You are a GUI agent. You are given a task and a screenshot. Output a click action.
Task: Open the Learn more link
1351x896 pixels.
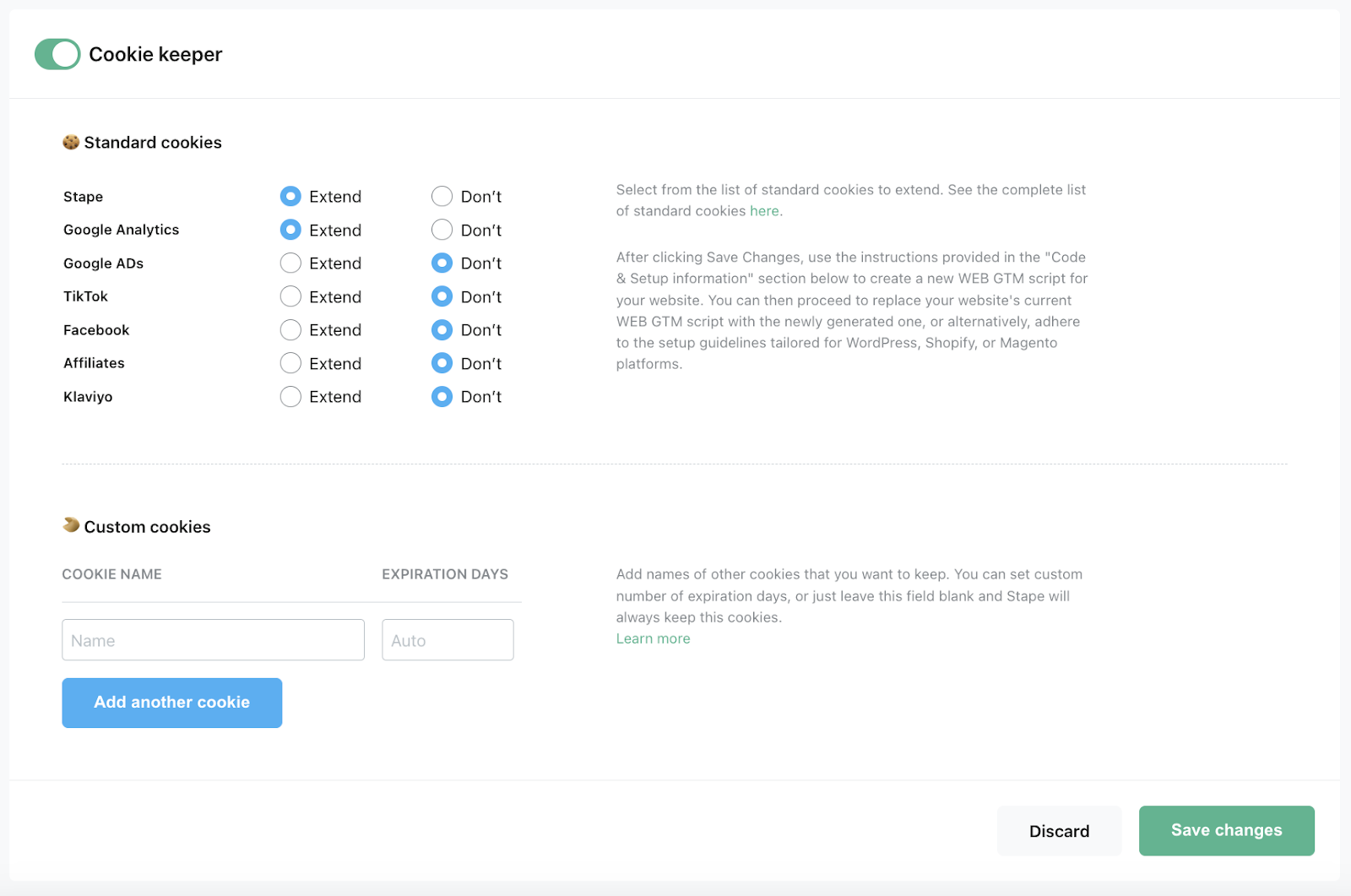point(653,638)
